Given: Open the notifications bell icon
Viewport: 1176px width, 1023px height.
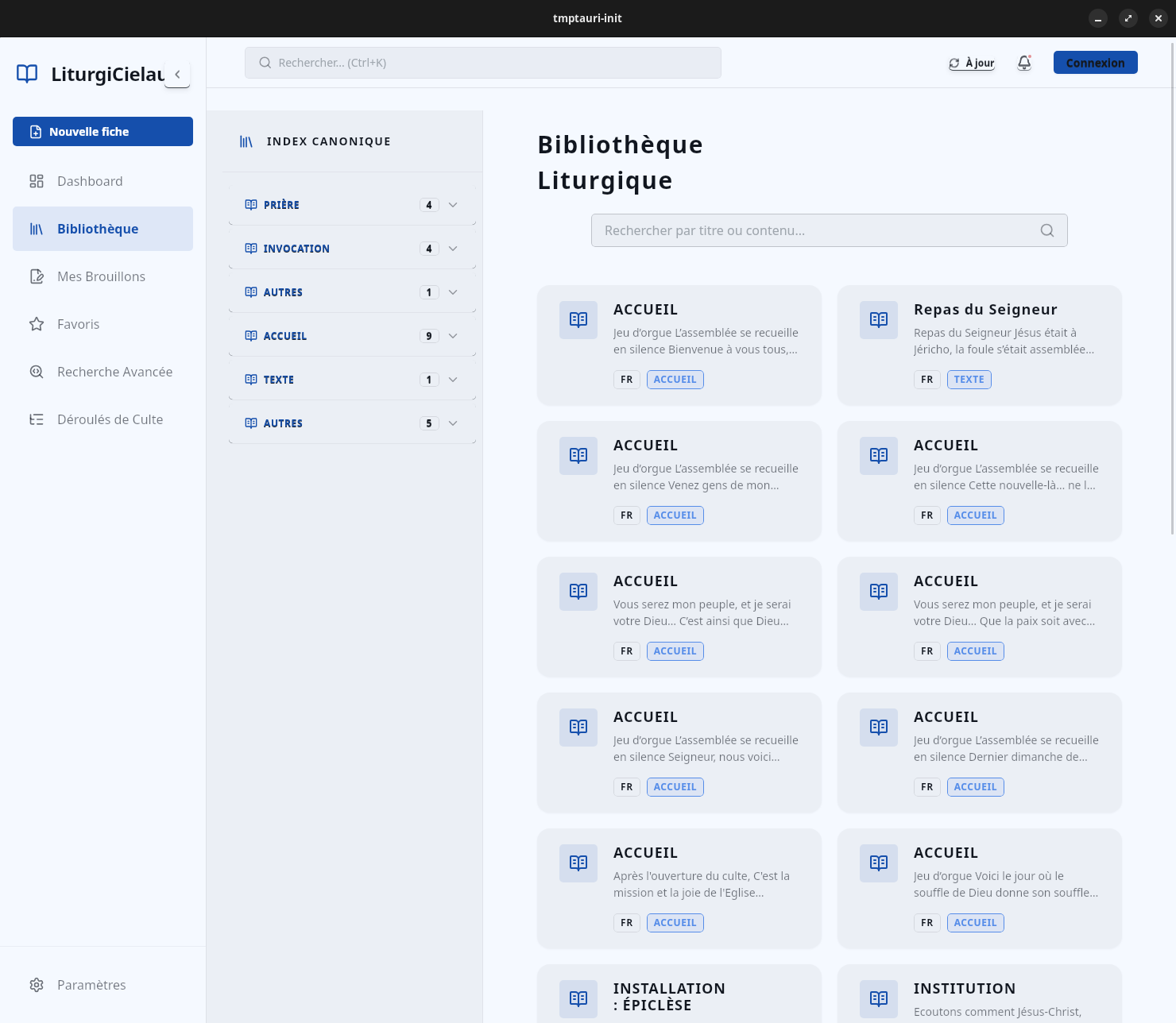Looking at the screenshot, I should point(1024,63).
